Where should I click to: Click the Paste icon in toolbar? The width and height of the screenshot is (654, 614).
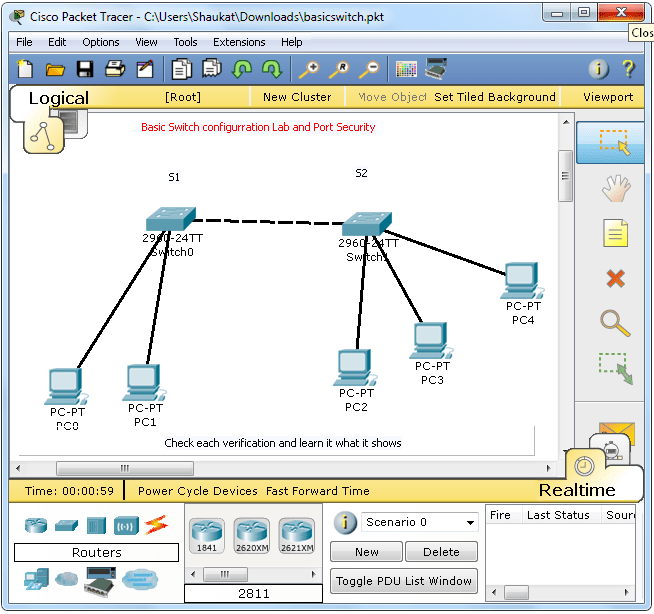pyautogui.click(x=212, y=69)
